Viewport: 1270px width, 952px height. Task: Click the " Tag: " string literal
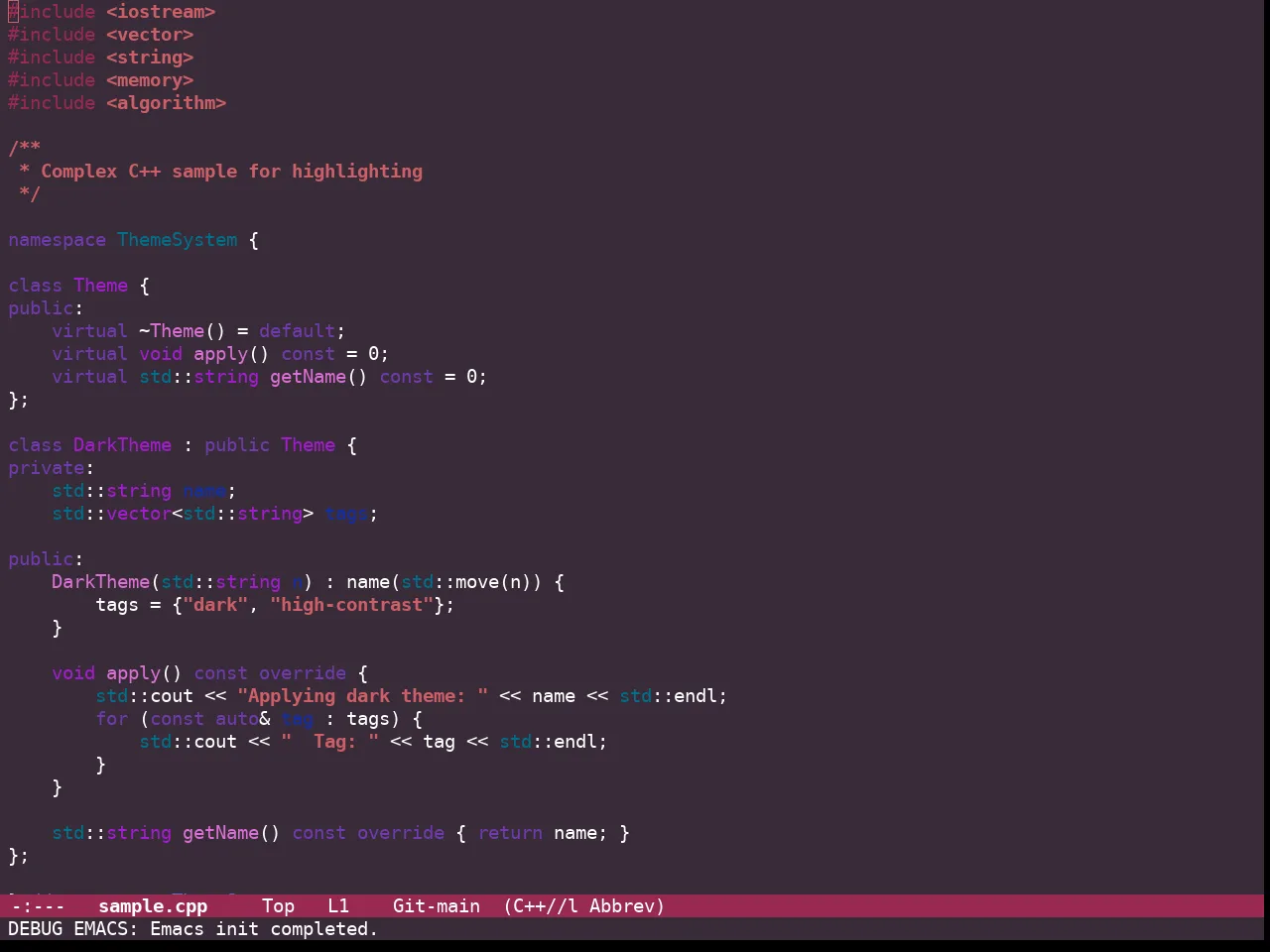(x=329, y=742)
